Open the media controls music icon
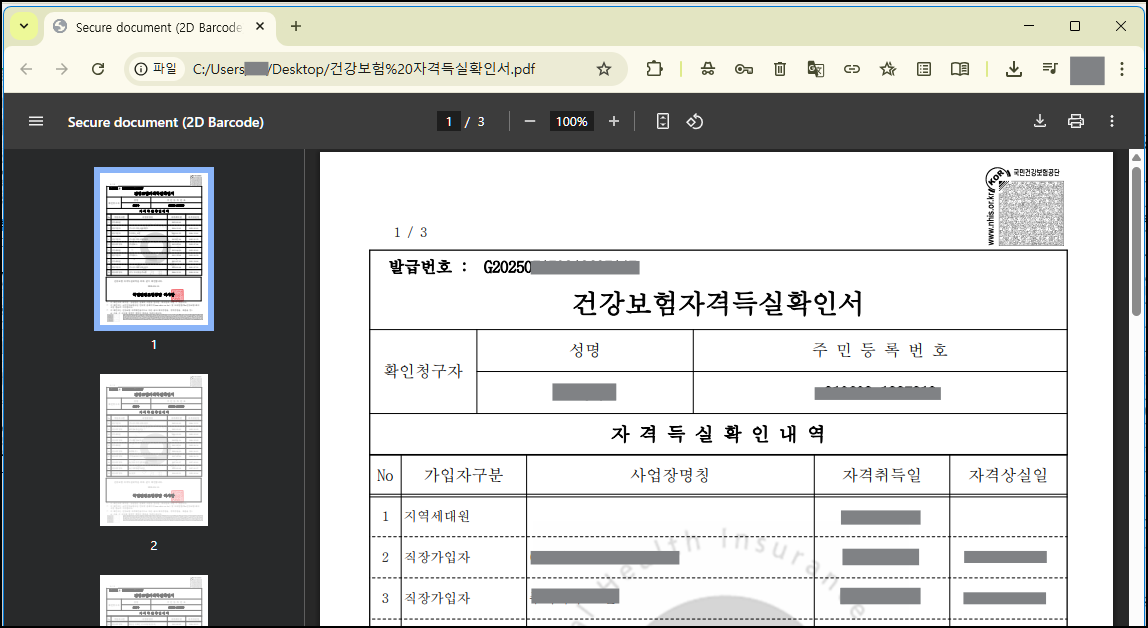This screenshot has height=628, width=1148. (x=1050, y=69)
